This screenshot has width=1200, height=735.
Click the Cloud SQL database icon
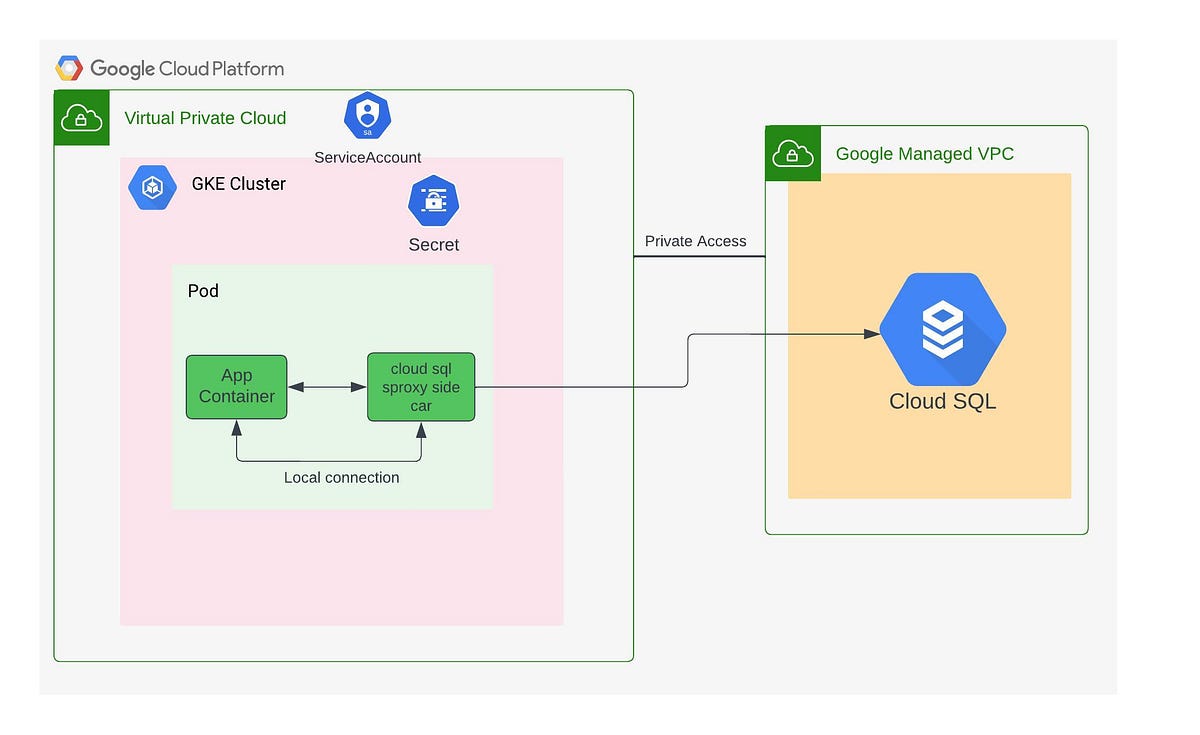pyautogui.click(x=941, y=330)
